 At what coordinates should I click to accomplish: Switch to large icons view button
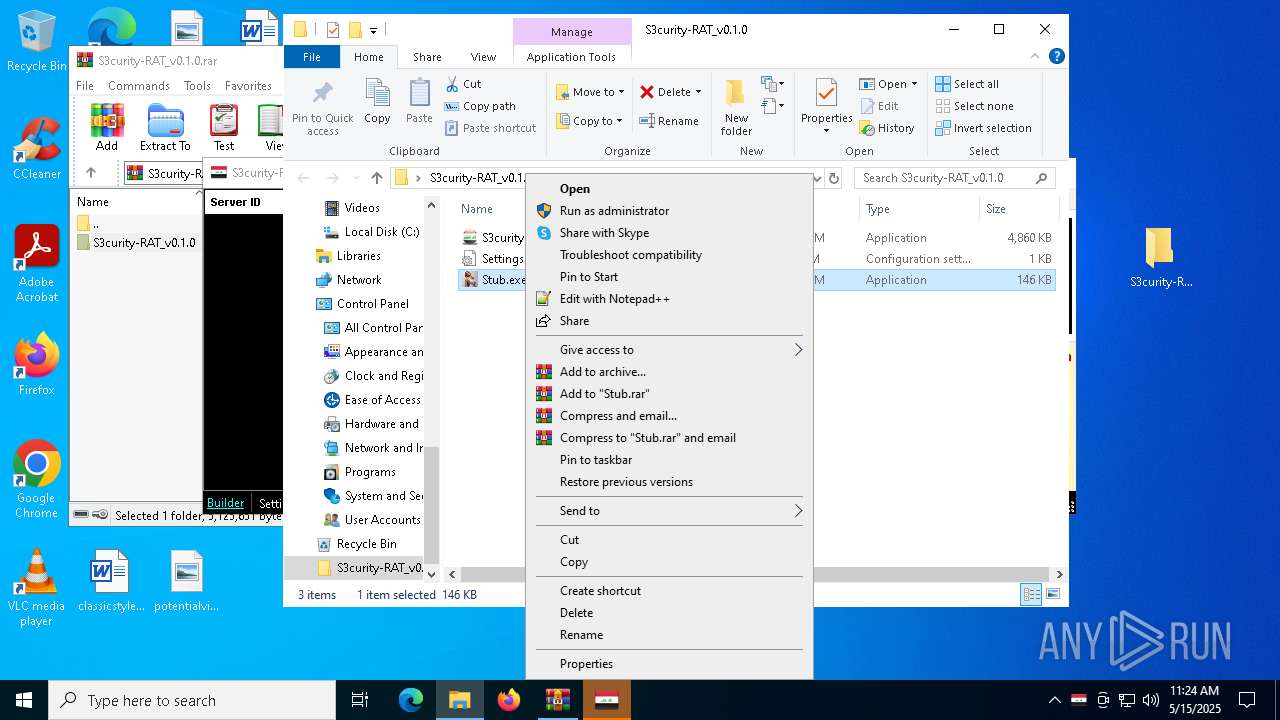click(x=1052, y=595)
